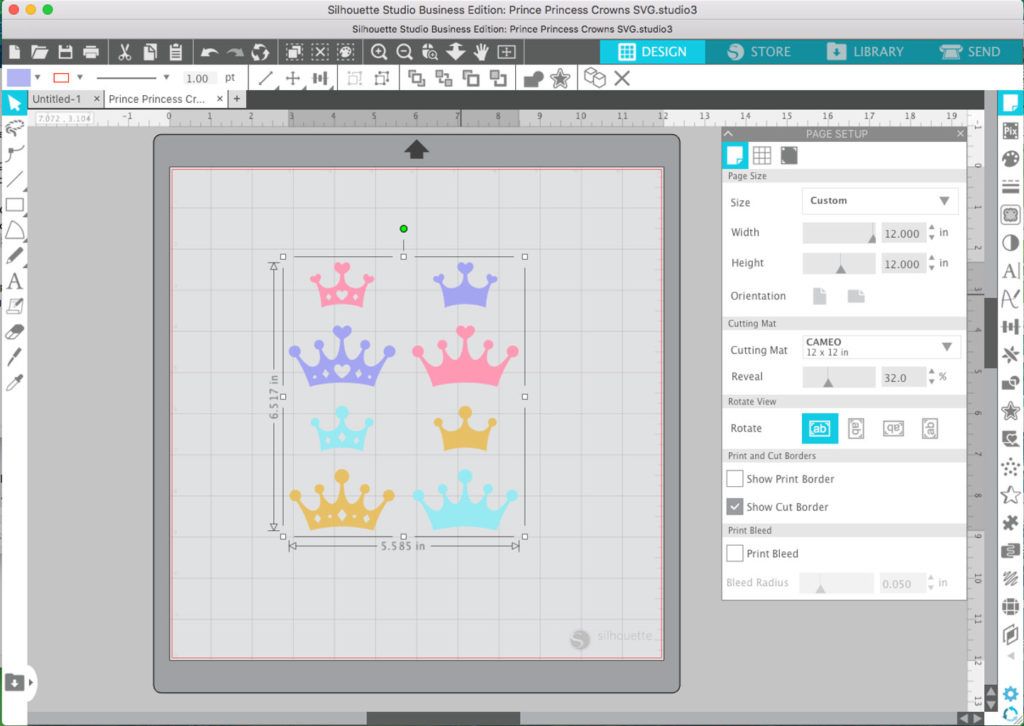Open a file with folder icon
The width and height of the screenshot is (1024, 726).
coord(39,52)
